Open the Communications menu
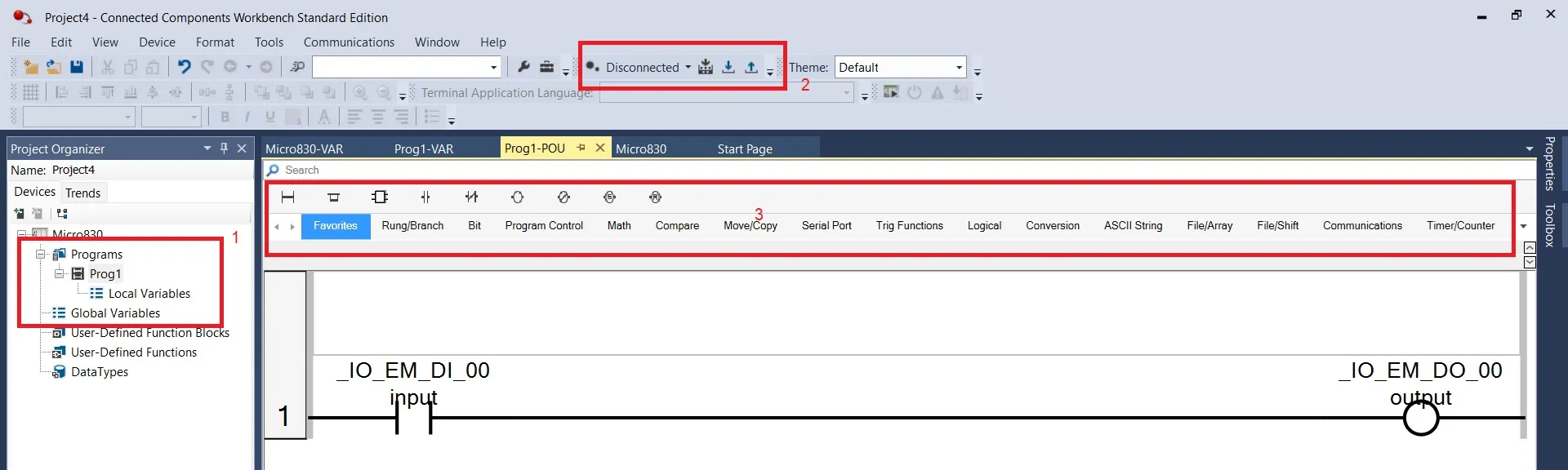 point(349,42)
